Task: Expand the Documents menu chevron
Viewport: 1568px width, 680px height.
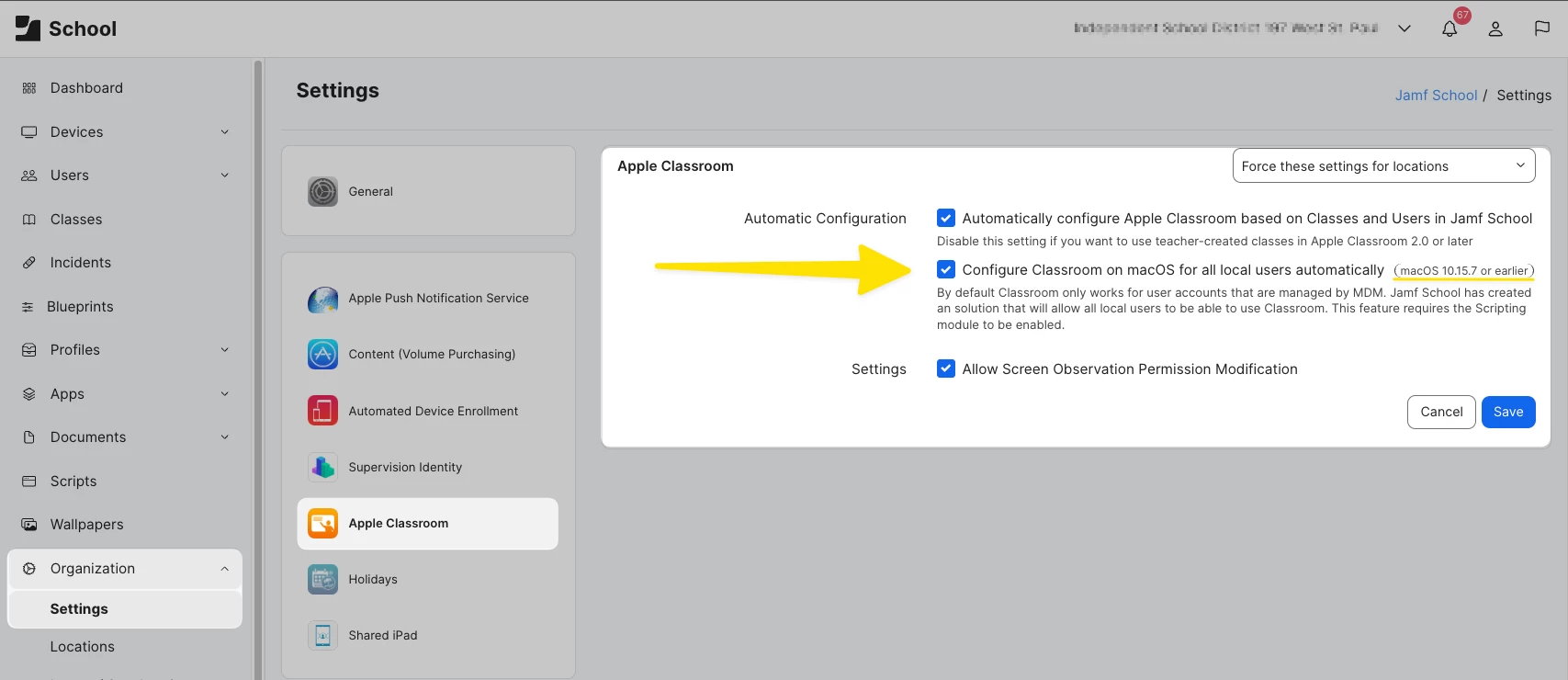Action: coord(225,437)
